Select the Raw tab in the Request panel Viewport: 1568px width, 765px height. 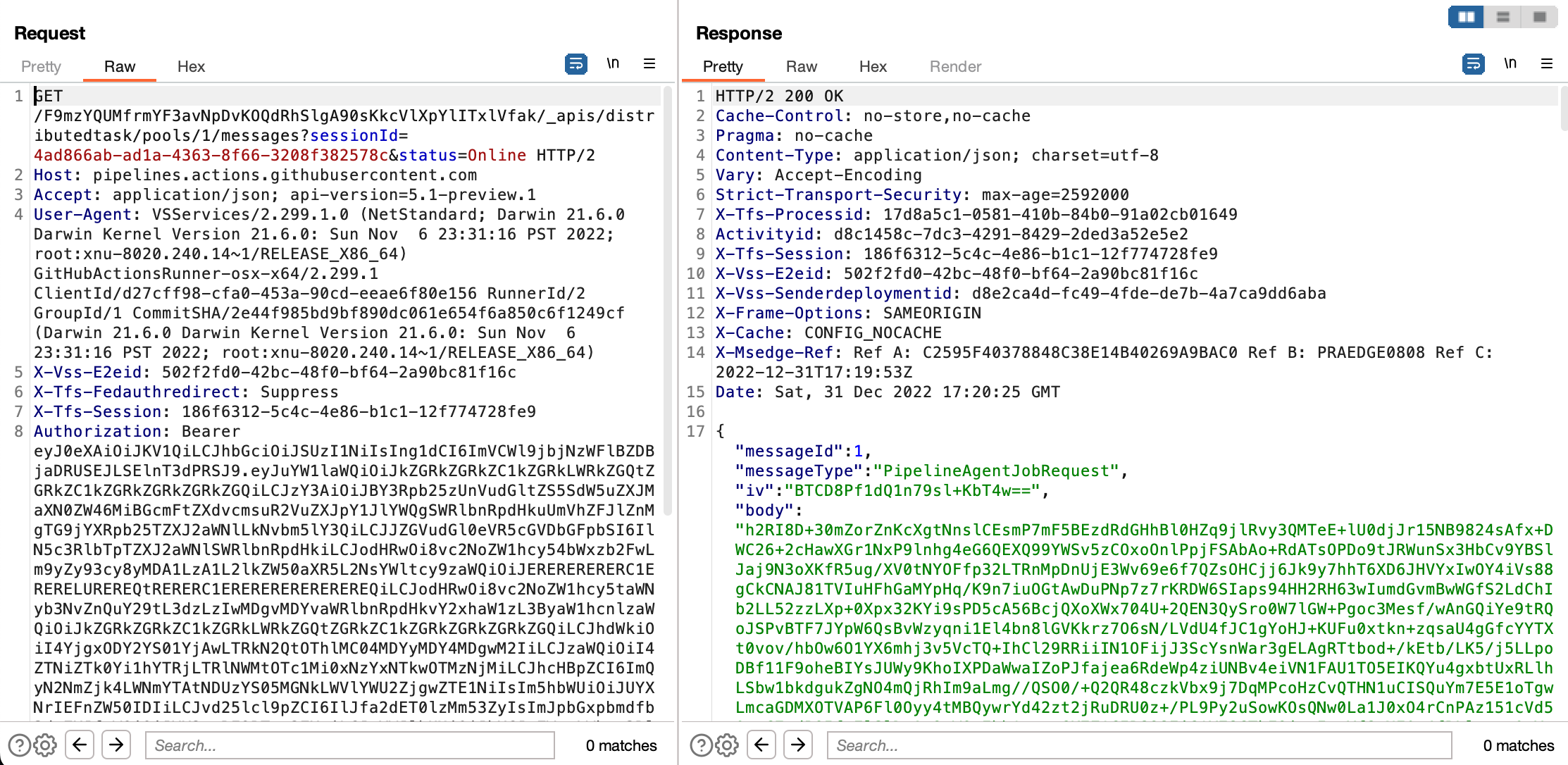[x=119, y=66]
